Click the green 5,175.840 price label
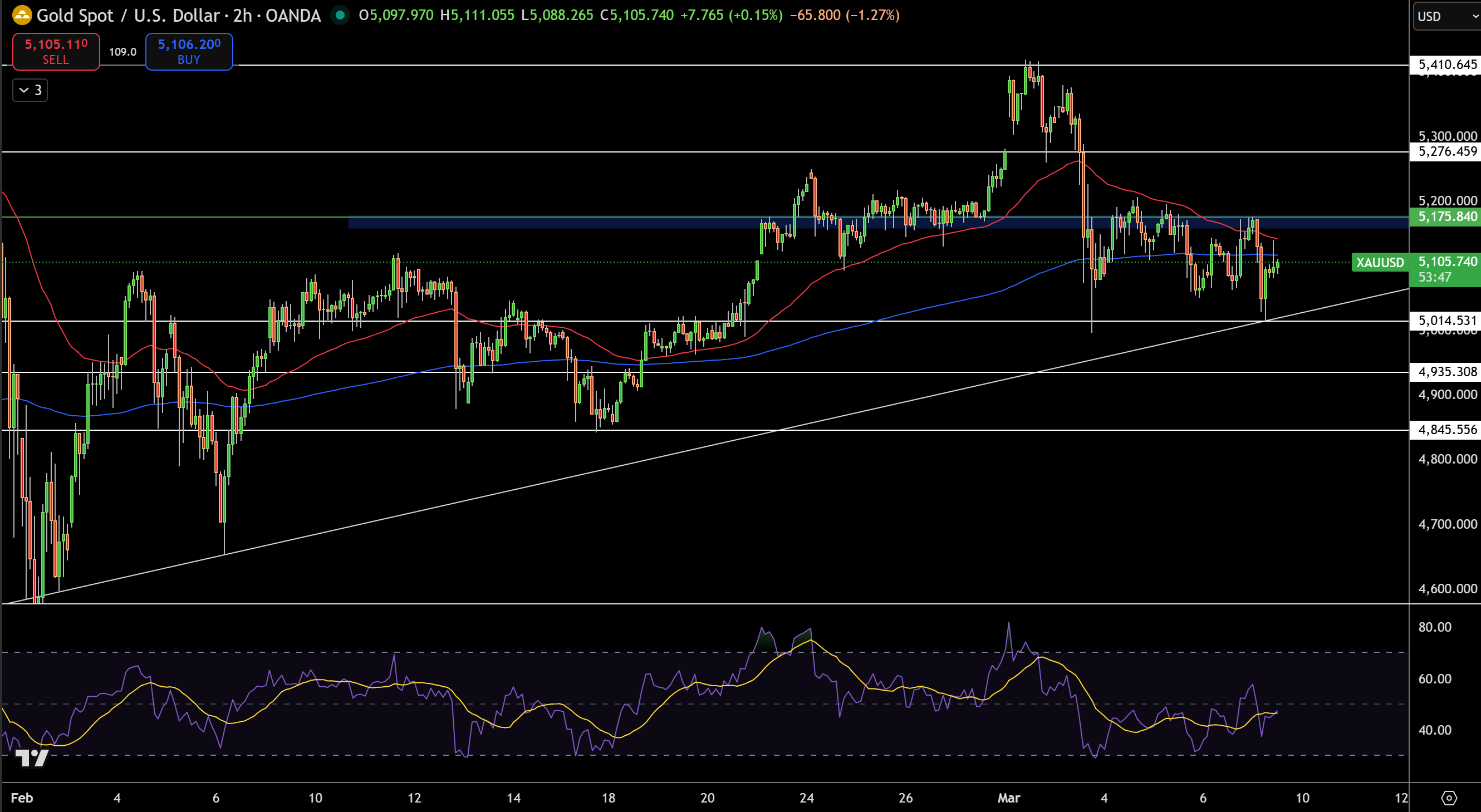The width and height of the screenshot is (1481, 812). click(x=1446, y=216)
